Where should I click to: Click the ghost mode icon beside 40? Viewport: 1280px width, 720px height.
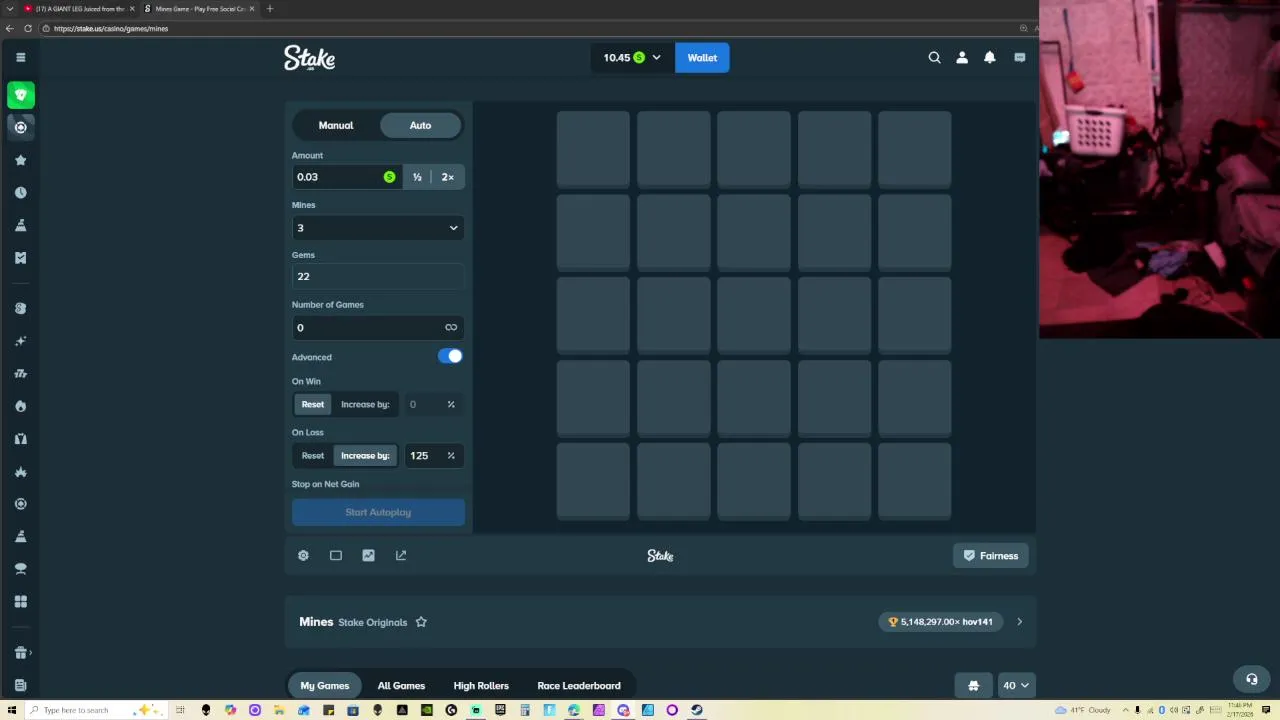973,685
